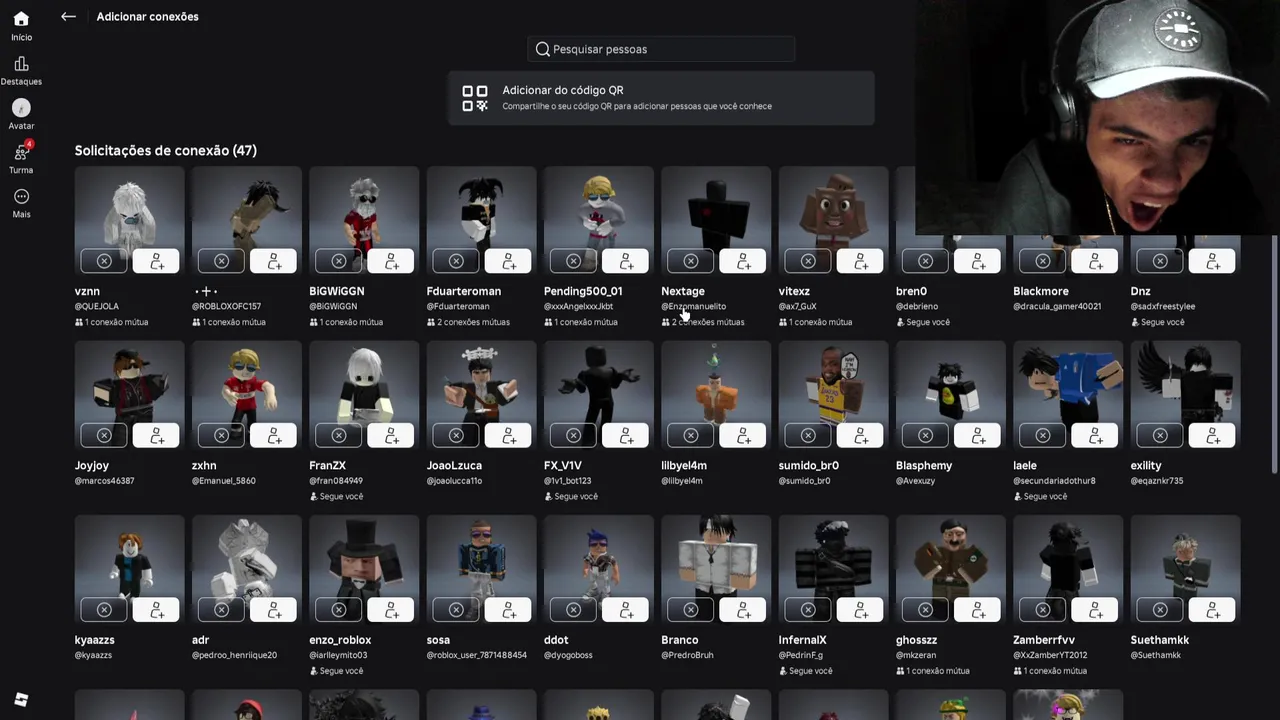This screenshot has width=1280, height=720.
Task: Accept request from BiGWiGGN
Action: click(x=391, y=261)
